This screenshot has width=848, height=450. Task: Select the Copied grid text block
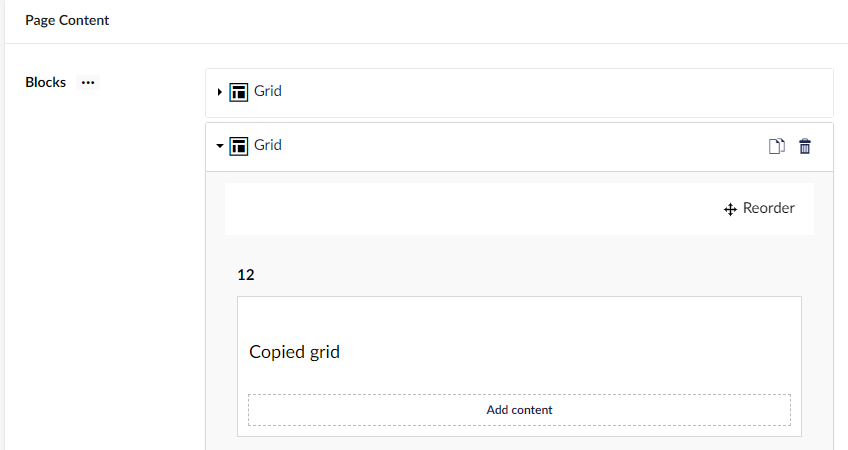(294, 352)
